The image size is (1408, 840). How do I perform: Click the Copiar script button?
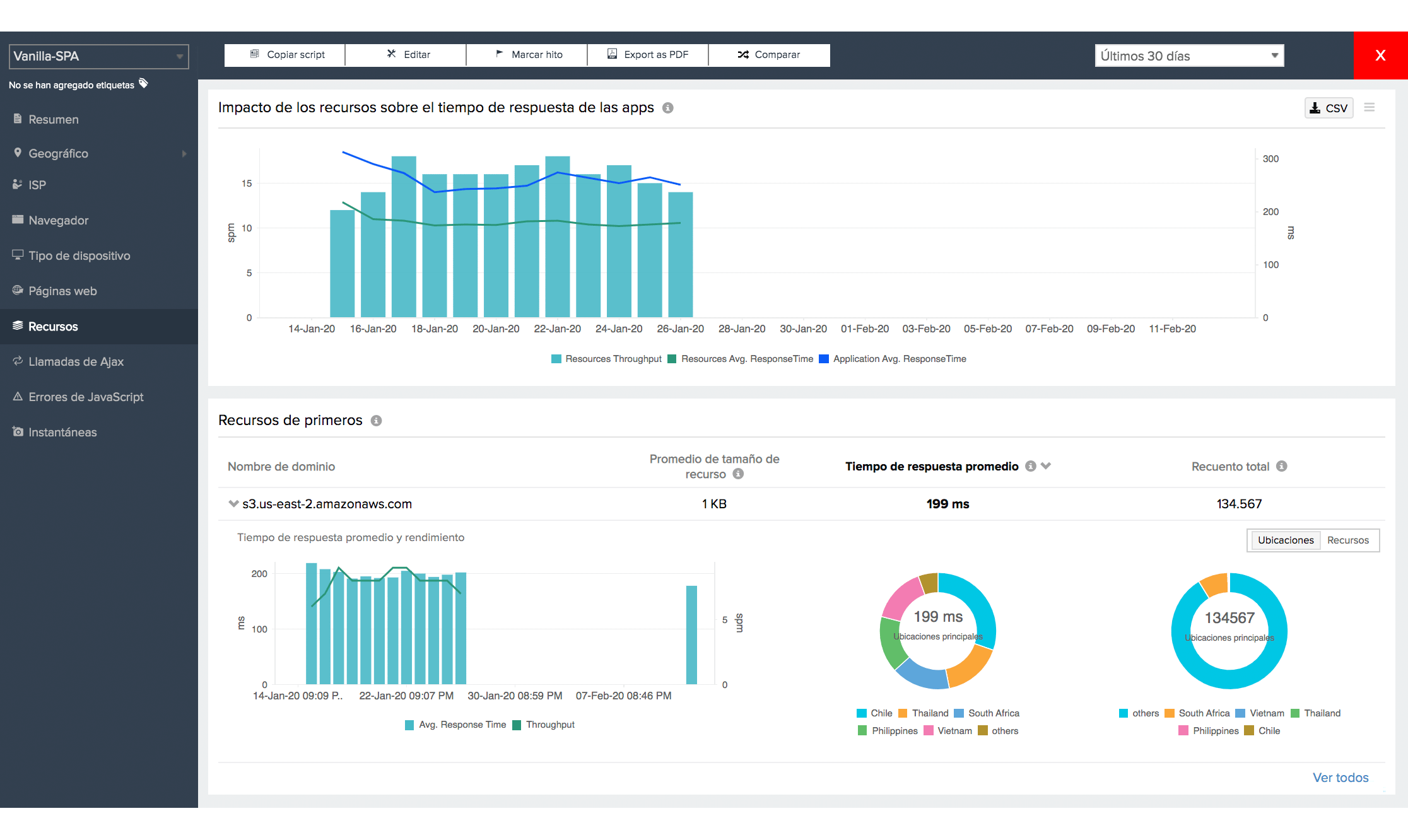pos(285,55)
